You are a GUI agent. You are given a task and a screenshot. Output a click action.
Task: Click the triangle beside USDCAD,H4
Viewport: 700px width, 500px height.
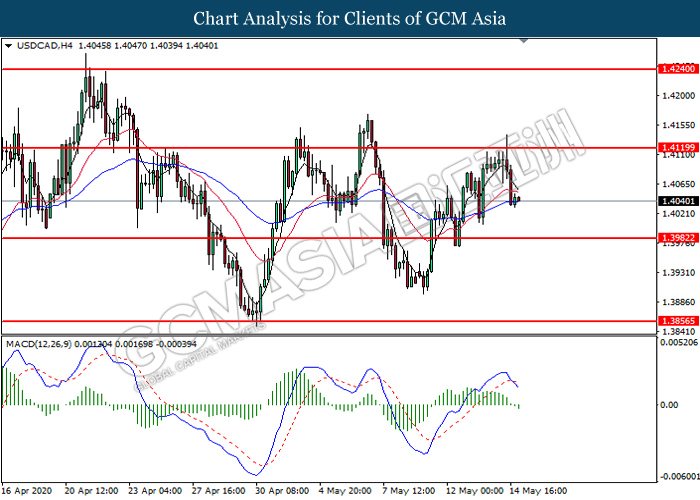(x=8, y=46)
